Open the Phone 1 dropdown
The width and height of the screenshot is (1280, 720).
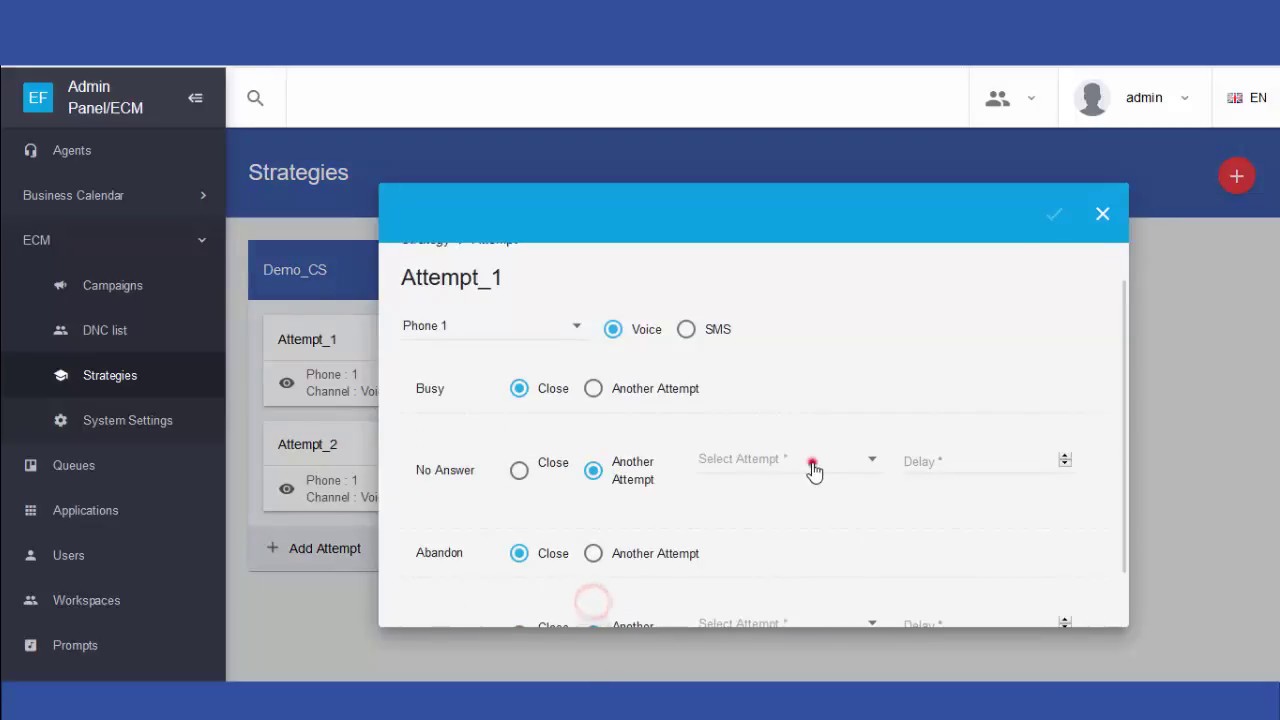491,326
